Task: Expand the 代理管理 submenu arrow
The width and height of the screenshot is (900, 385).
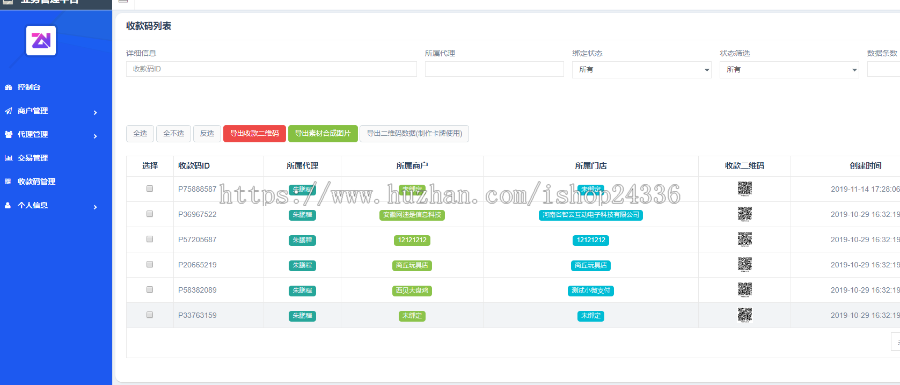Action: point(95,136)
